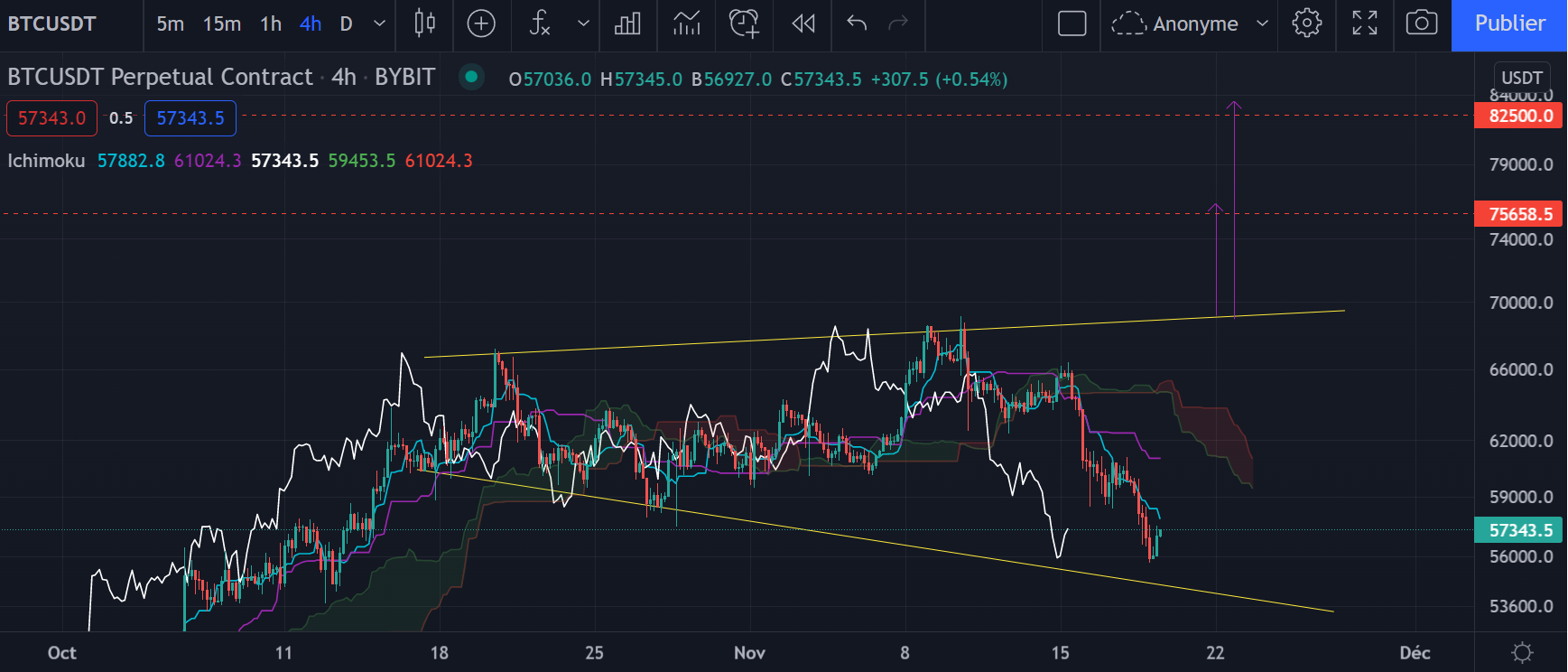Enter fullscreen mode

coord(1364,23)
